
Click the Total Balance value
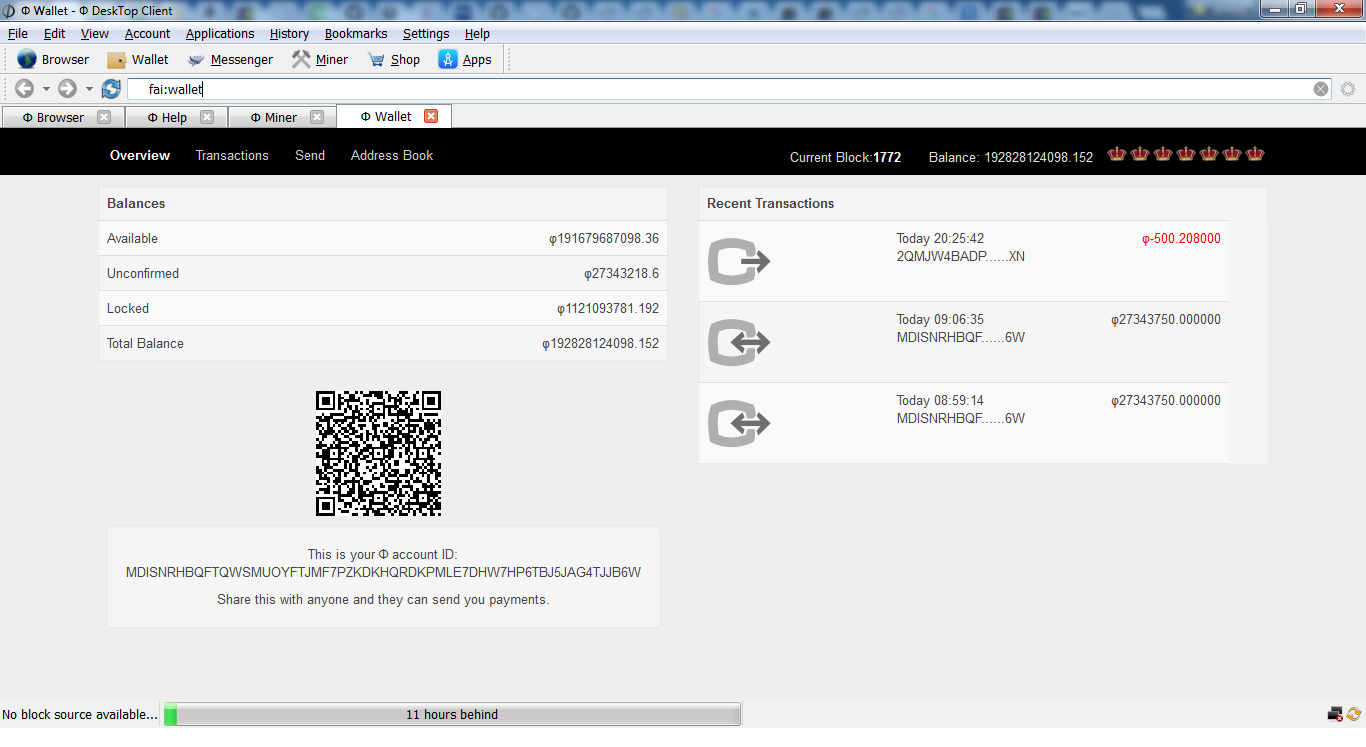click(601, 344)
